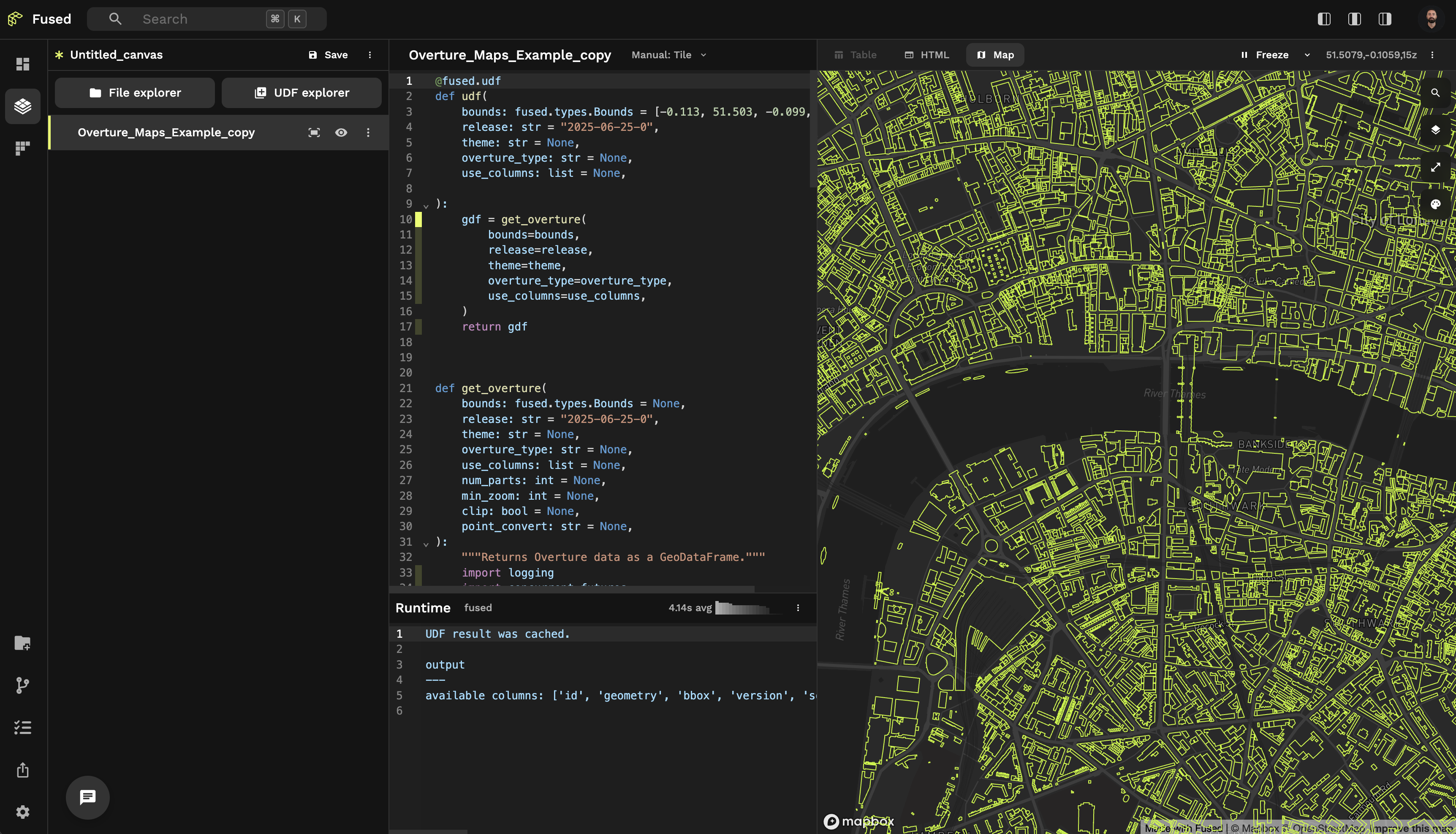Open the map search tool

pyautogui.click(x=1435, y=92)
